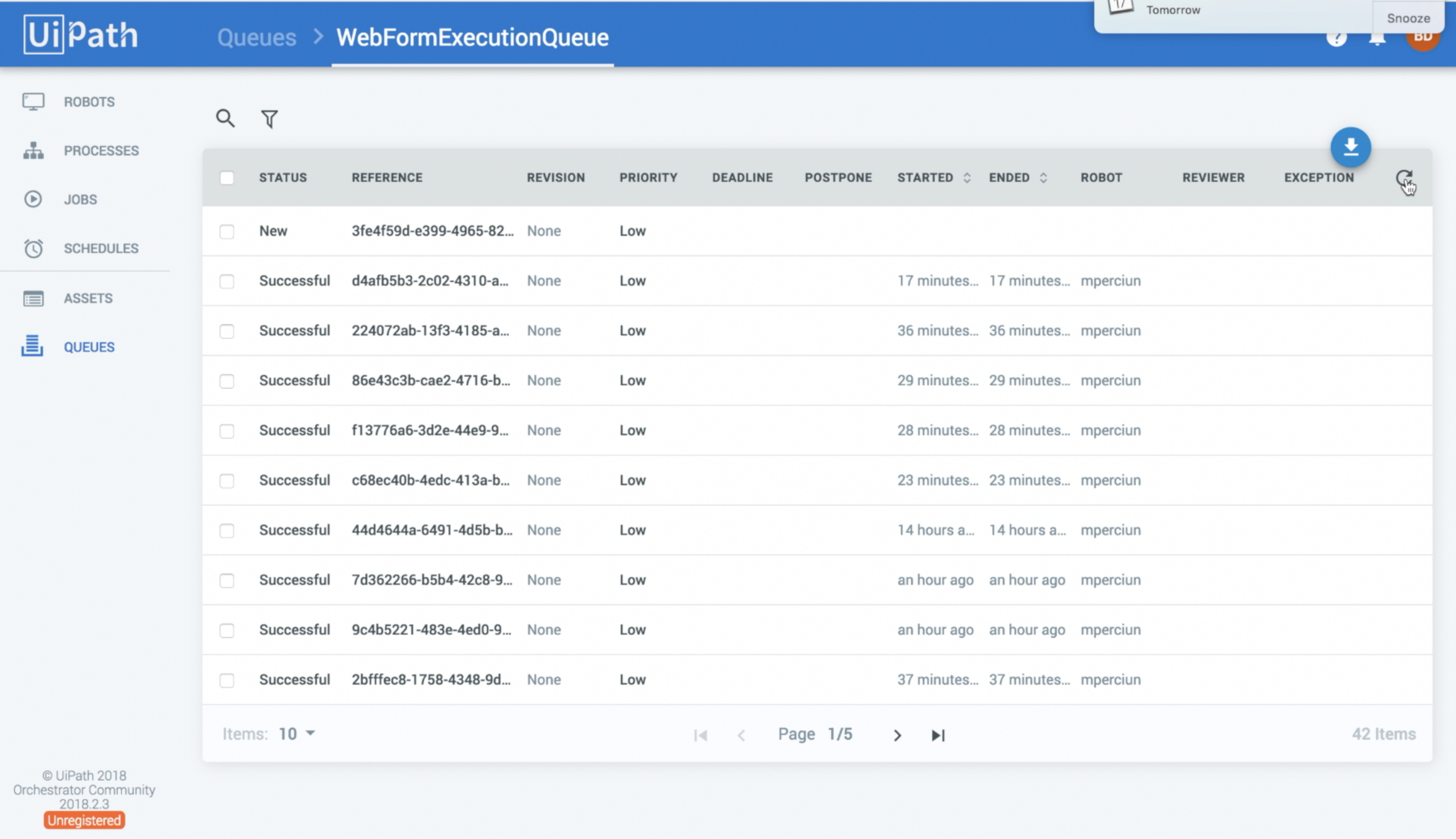Snooze the calendar notification
The width and height of the screenshot is (1456, 839).
click(x=1407, y=18)
